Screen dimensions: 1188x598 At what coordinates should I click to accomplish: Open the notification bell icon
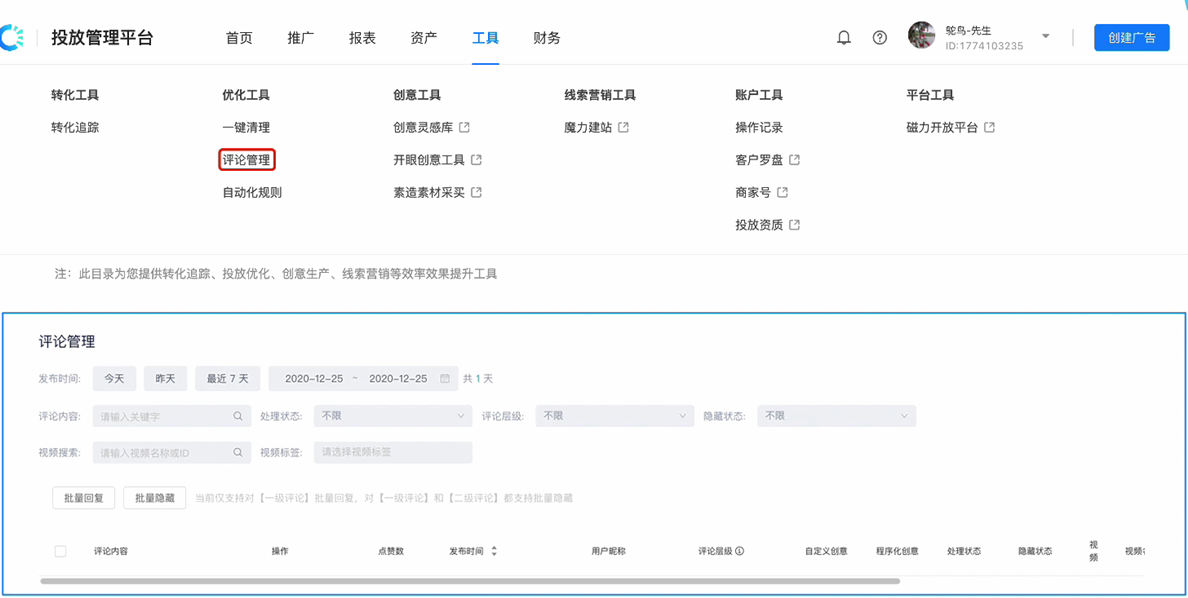(x=843, y=37)
